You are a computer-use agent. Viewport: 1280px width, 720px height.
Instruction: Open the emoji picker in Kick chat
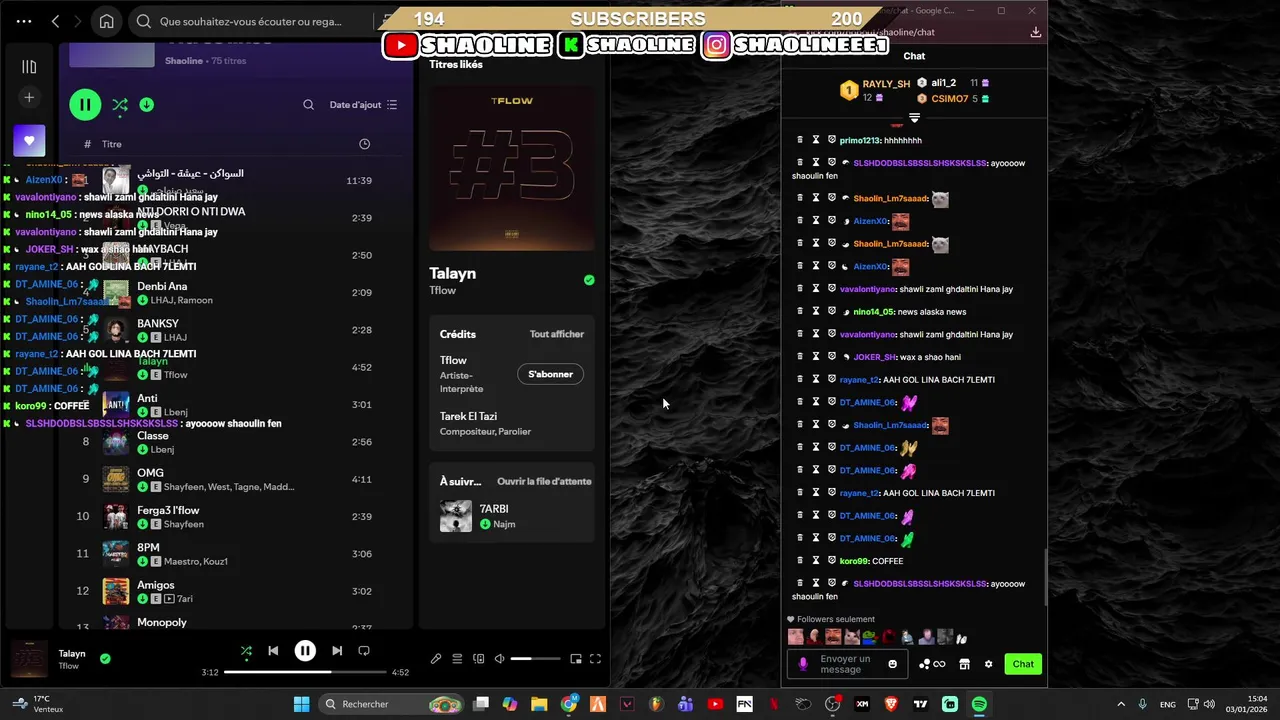pos(893,664)
